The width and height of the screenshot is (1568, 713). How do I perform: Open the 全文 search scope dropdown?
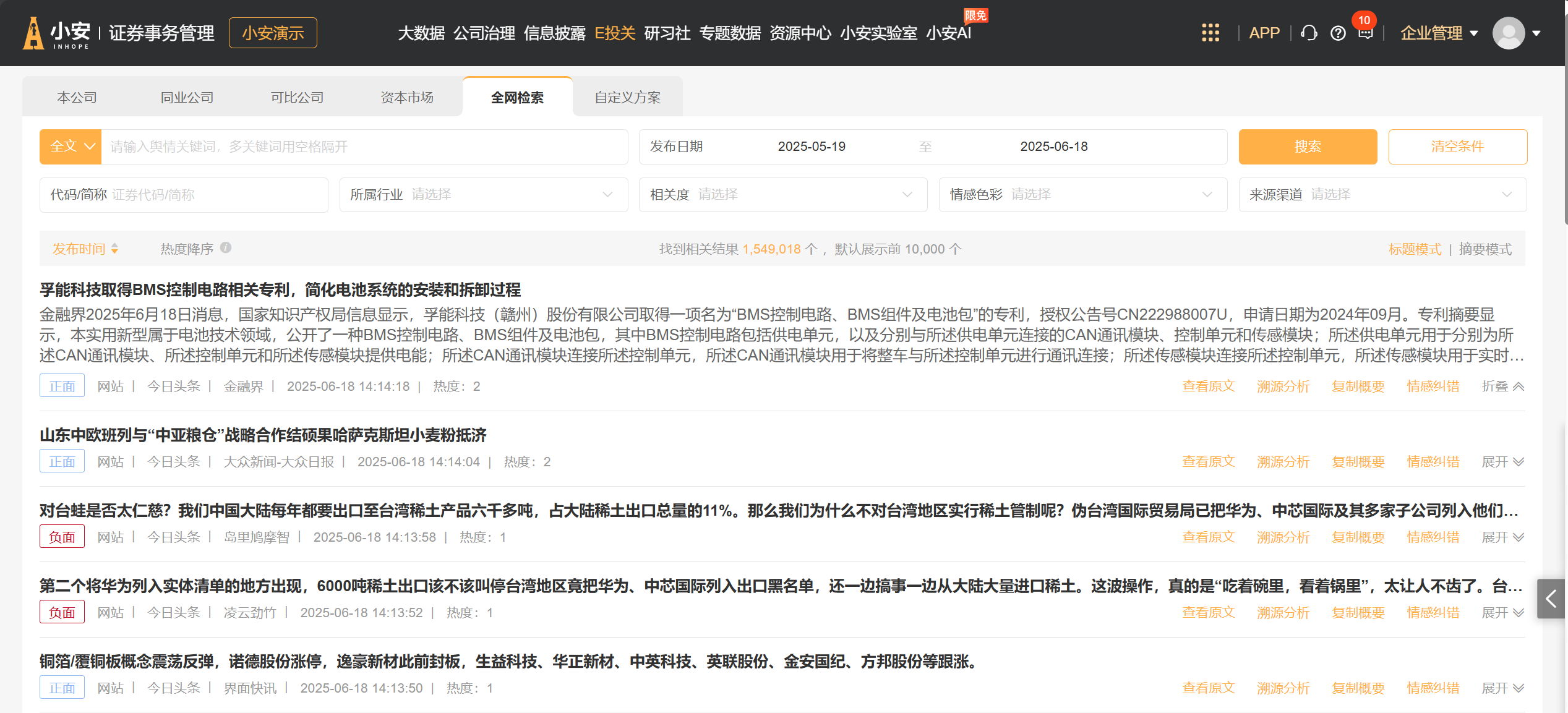[x=71, y=147]
